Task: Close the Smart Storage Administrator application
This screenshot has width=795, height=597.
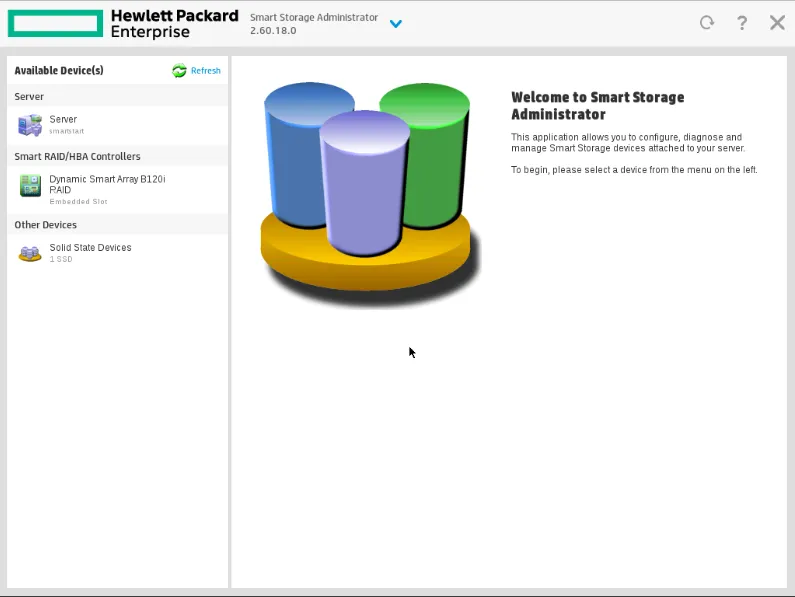Action: click(x=777, y=23)
